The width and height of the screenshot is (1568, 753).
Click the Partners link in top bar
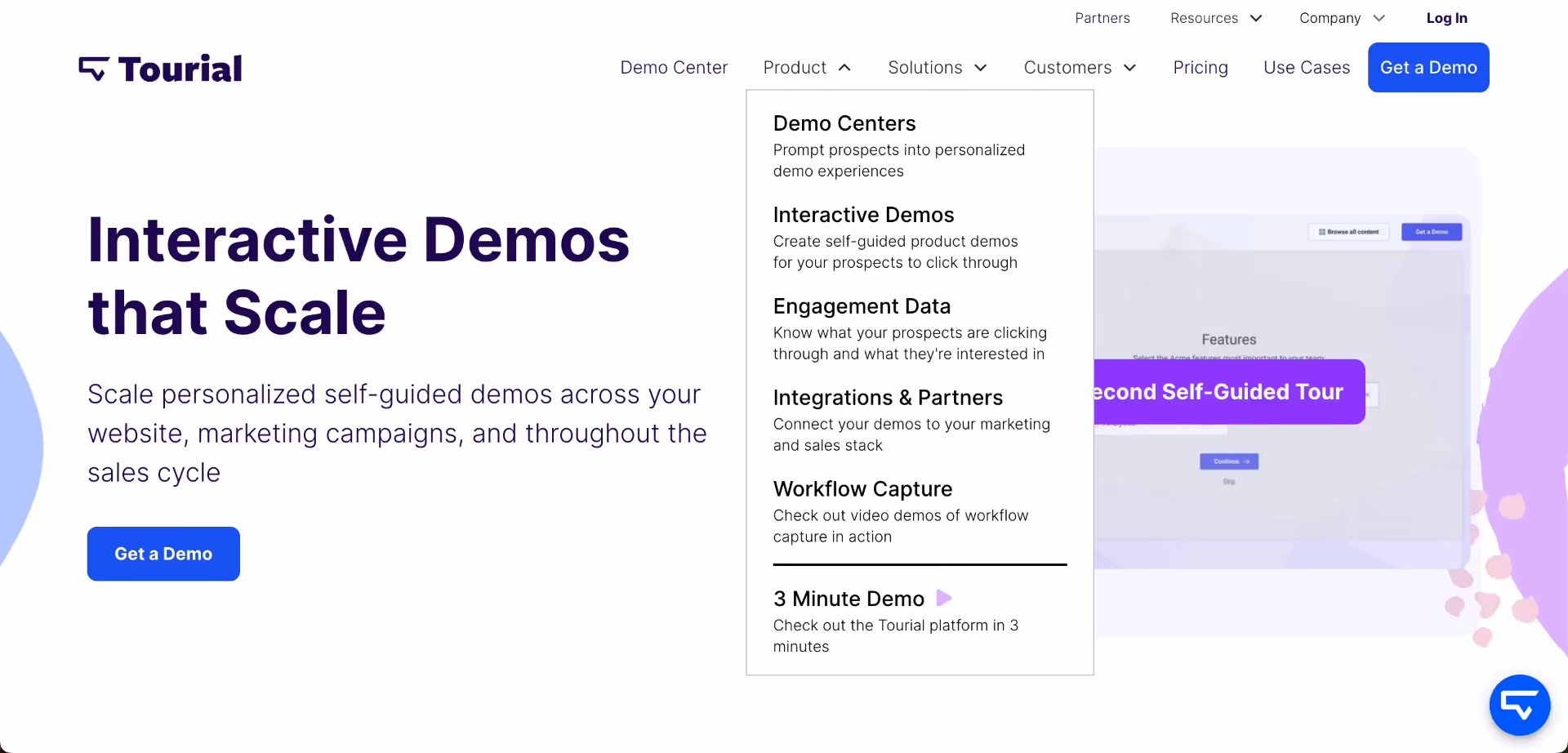1102,18
